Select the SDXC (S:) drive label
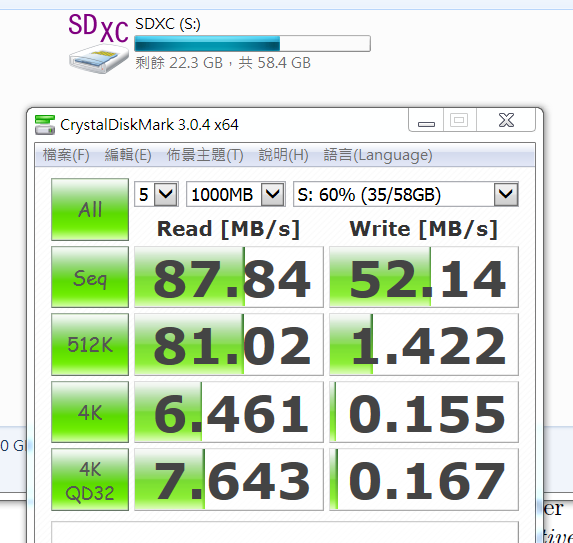 (168, 24)
